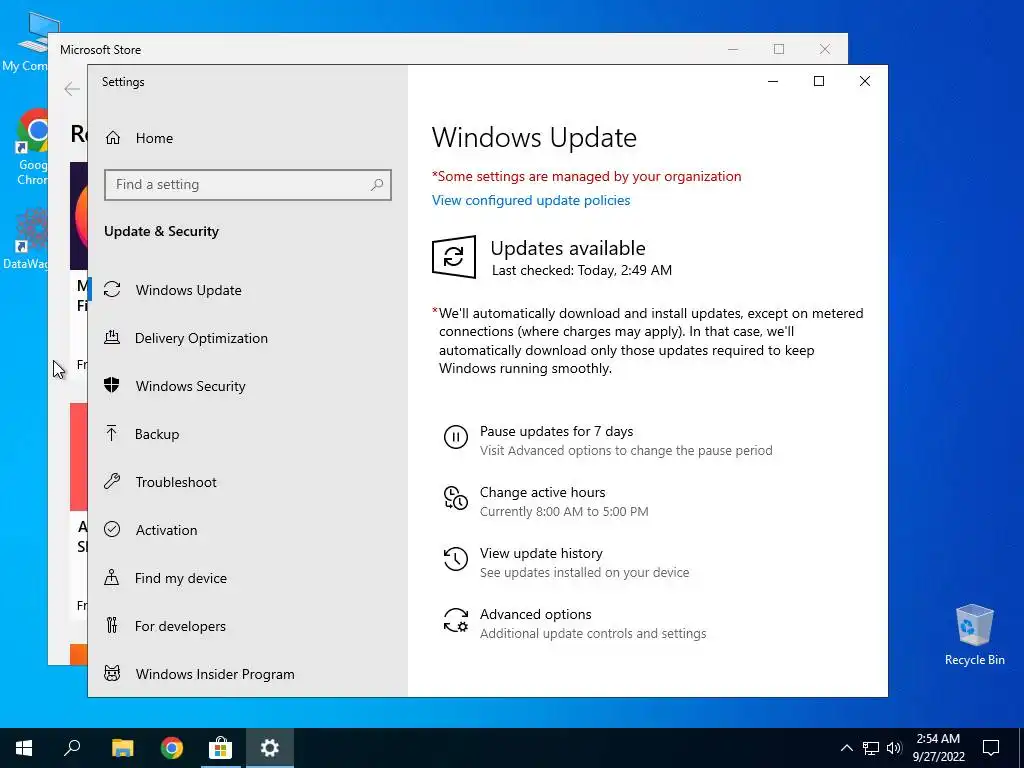Viewport: 1024px width, 768px height.
Task: Click the Backup upward arrow icon
Action: [x=112, y=433]
